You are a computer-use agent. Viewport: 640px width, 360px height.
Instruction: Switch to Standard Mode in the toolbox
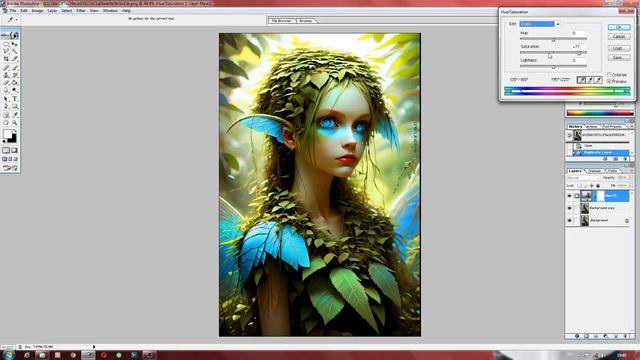click(6, 151)
